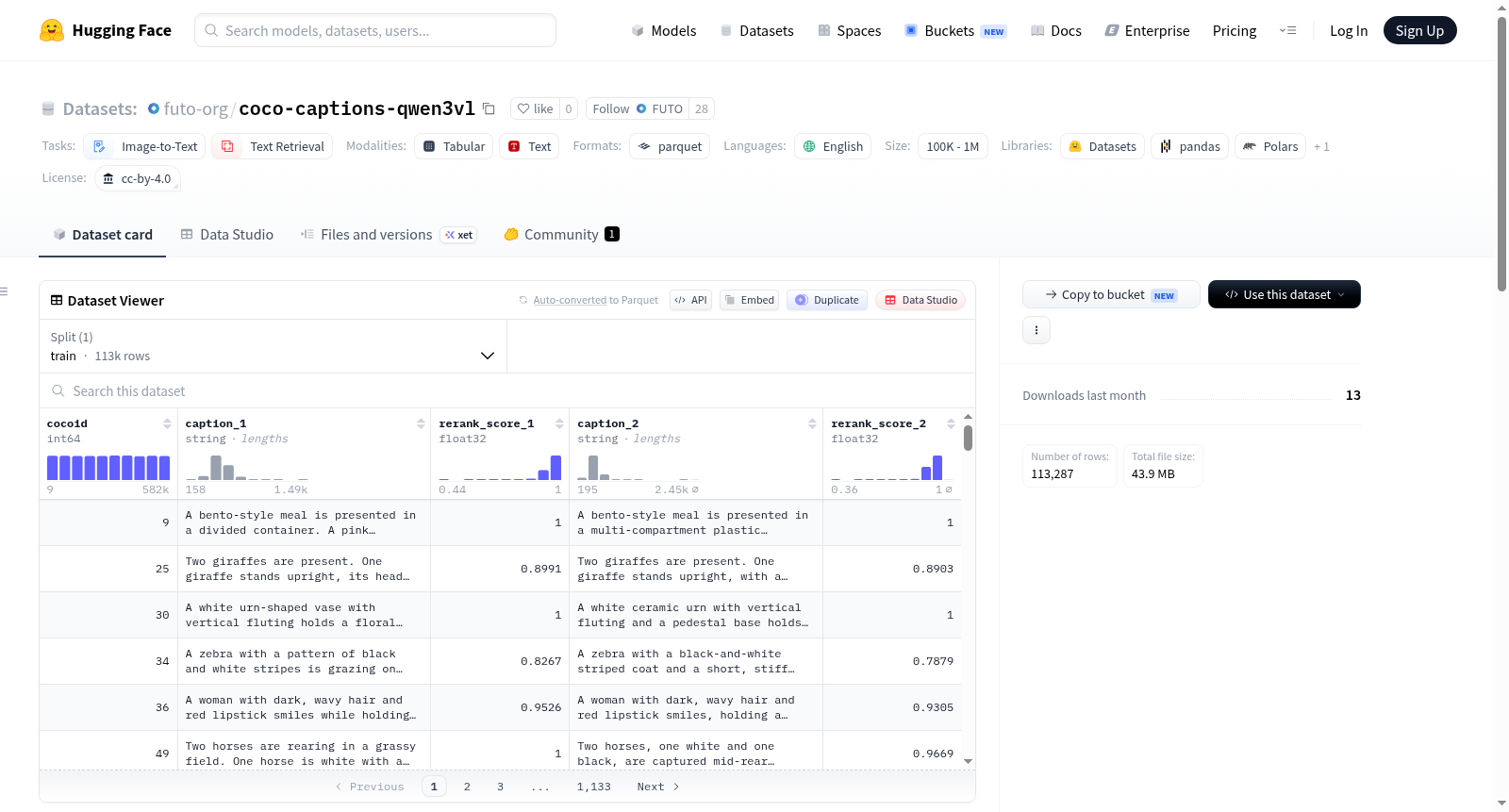Image resolution: width=1509 pixels, height=812 pixels.
Task: Sort by rerank_score_1 column icon
Action: tap(559, 423)
